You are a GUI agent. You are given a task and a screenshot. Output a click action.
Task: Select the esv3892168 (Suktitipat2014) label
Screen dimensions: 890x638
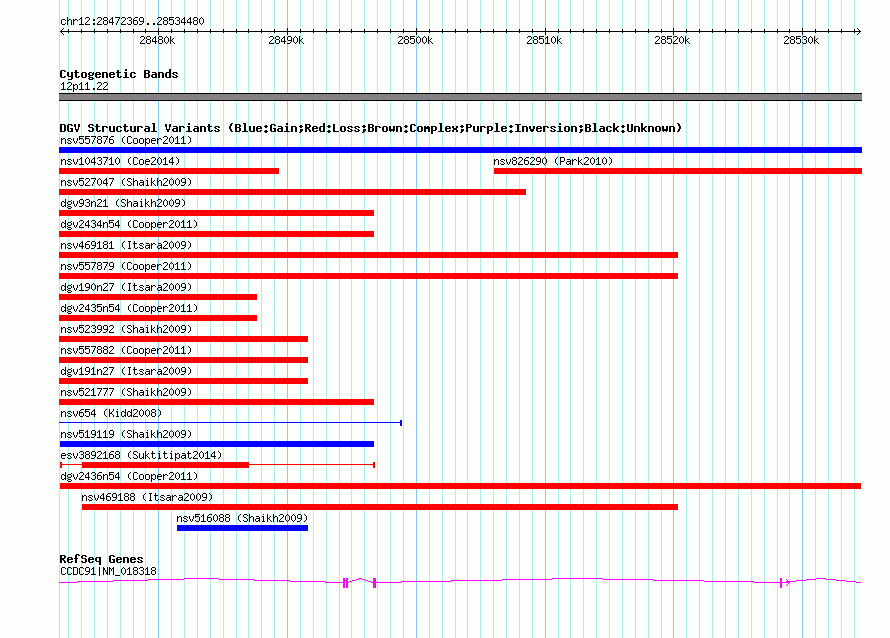[x=141, y=455]
